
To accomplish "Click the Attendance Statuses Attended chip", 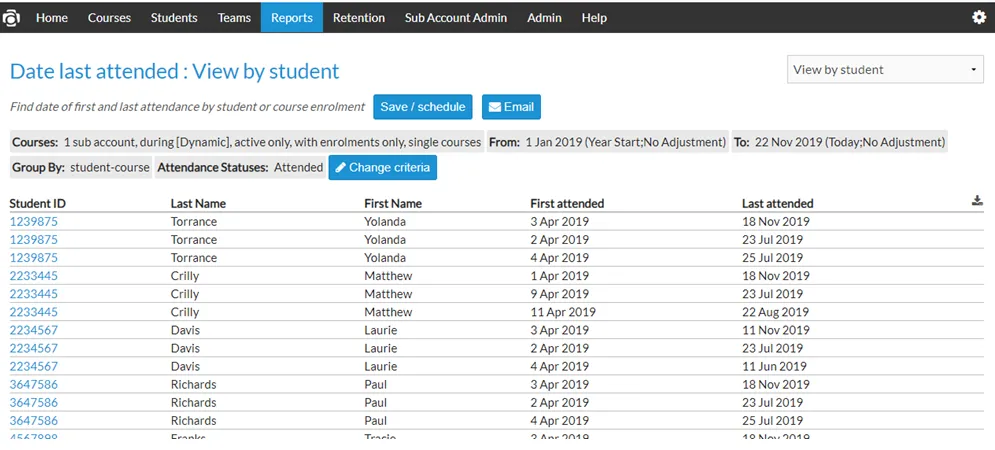I will click(240, 168).
